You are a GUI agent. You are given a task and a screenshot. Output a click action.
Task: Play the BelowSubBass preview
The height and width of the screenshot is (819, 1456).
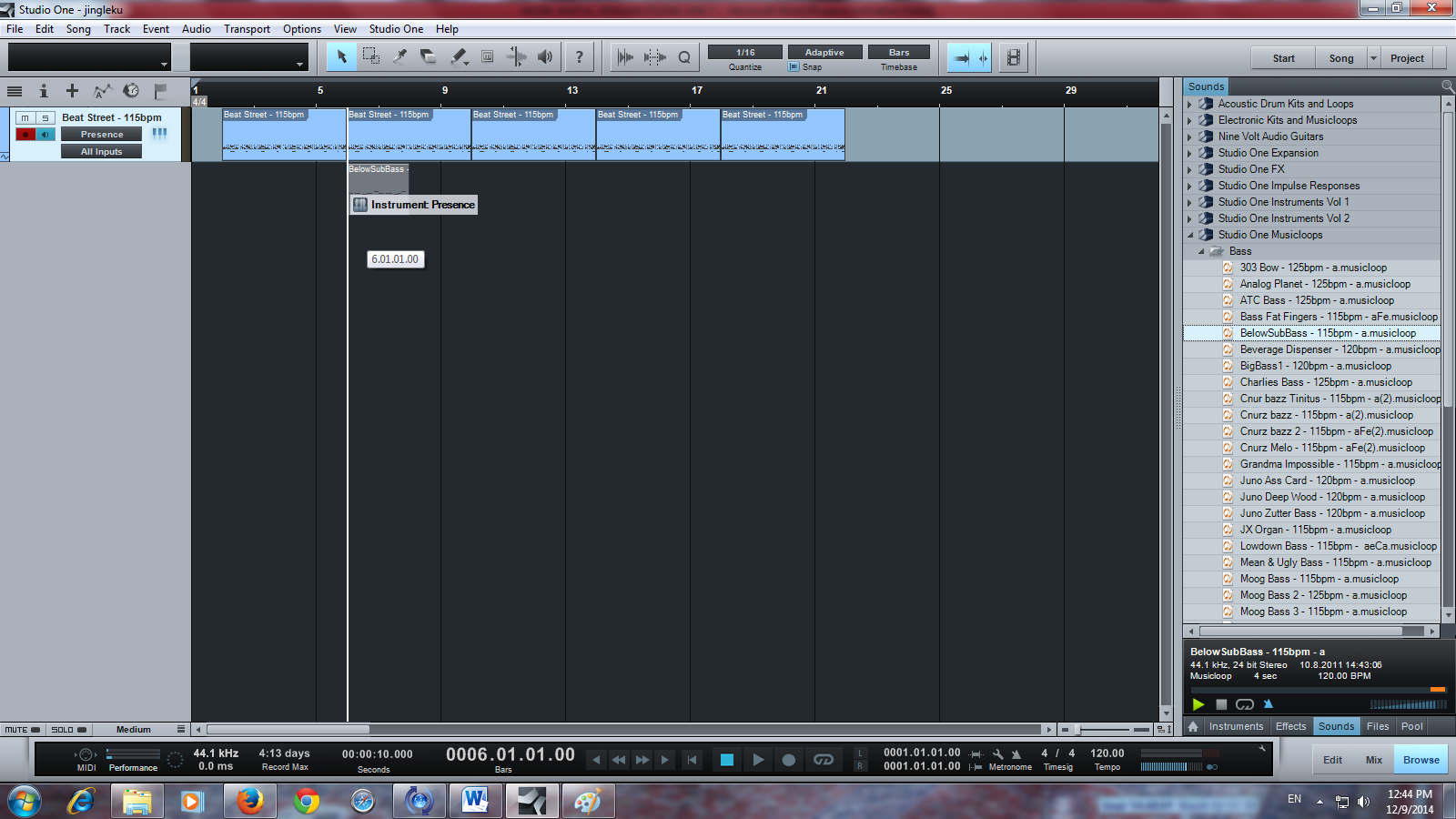pyautogui.click(x=1198, y=704)
